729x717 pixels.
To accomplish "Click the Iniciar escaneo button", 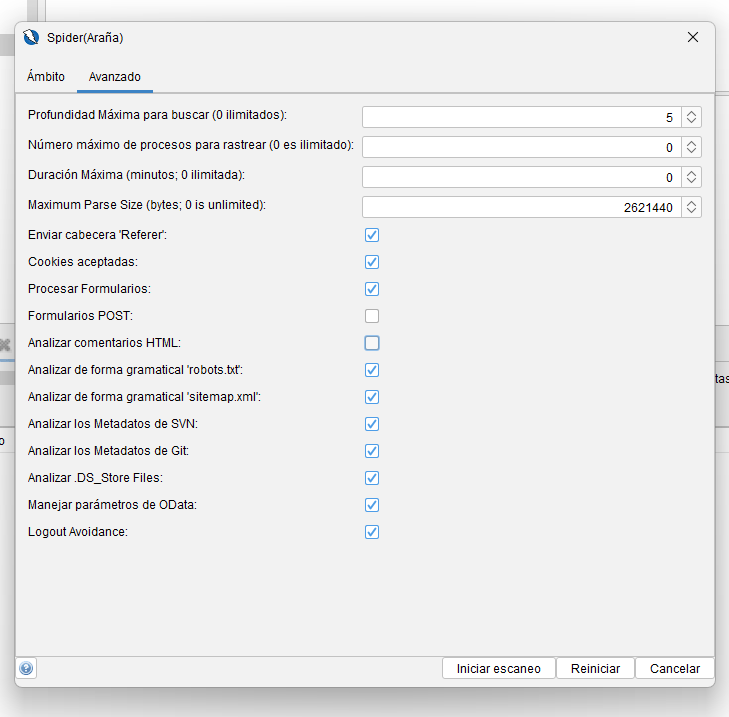I will [x=498, y=669].
